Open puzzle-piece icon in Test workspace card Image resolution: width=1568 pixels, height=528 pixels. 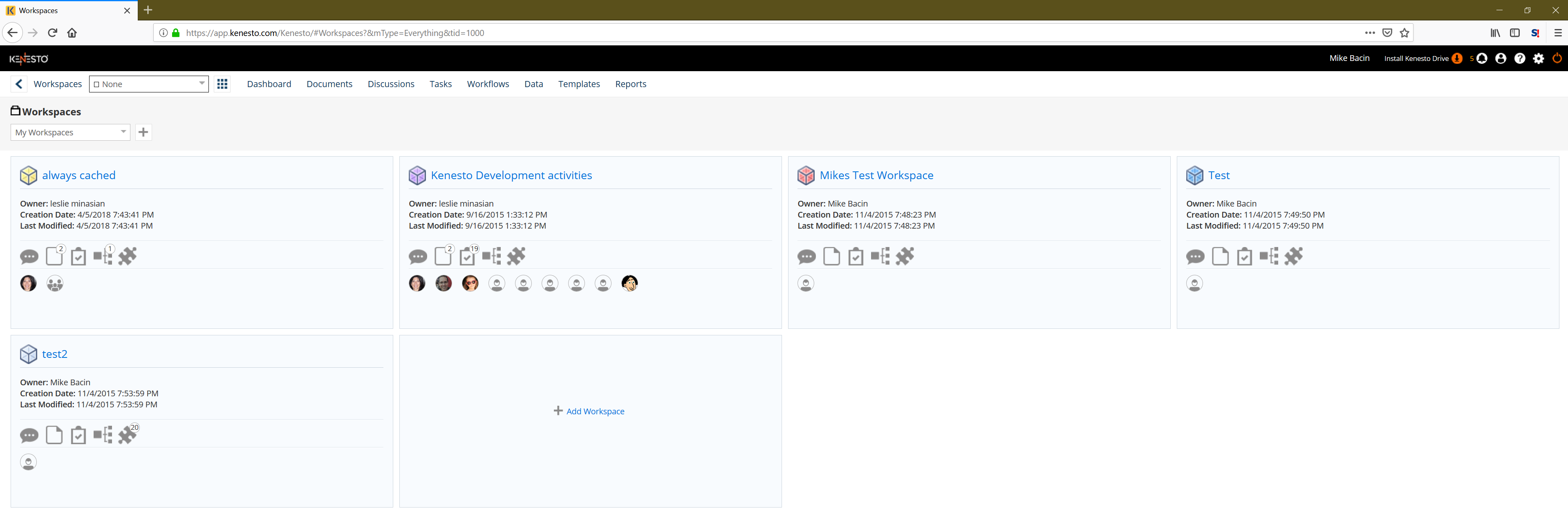1293,256
